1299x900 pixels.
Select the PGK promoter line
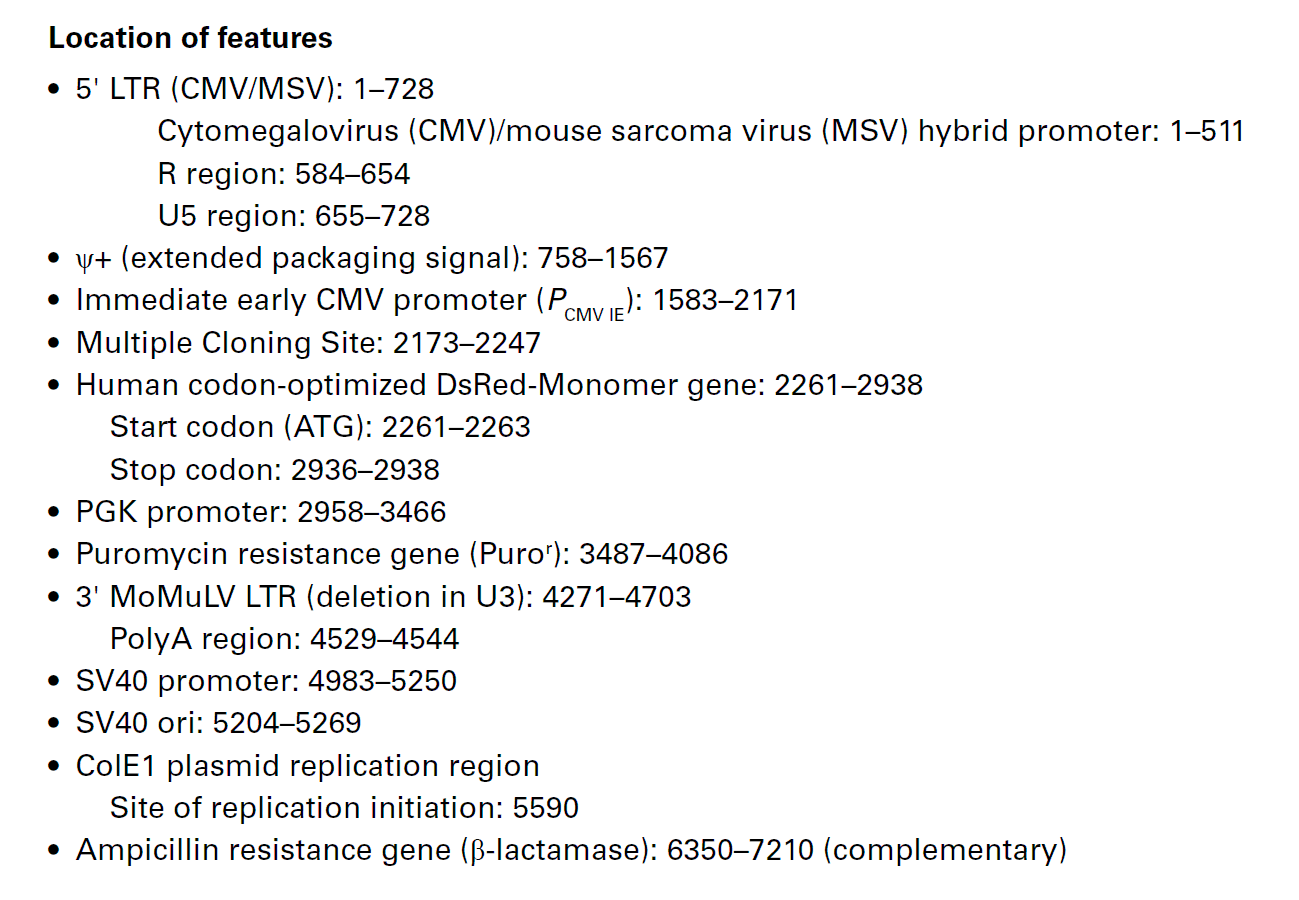pos(261,512)
